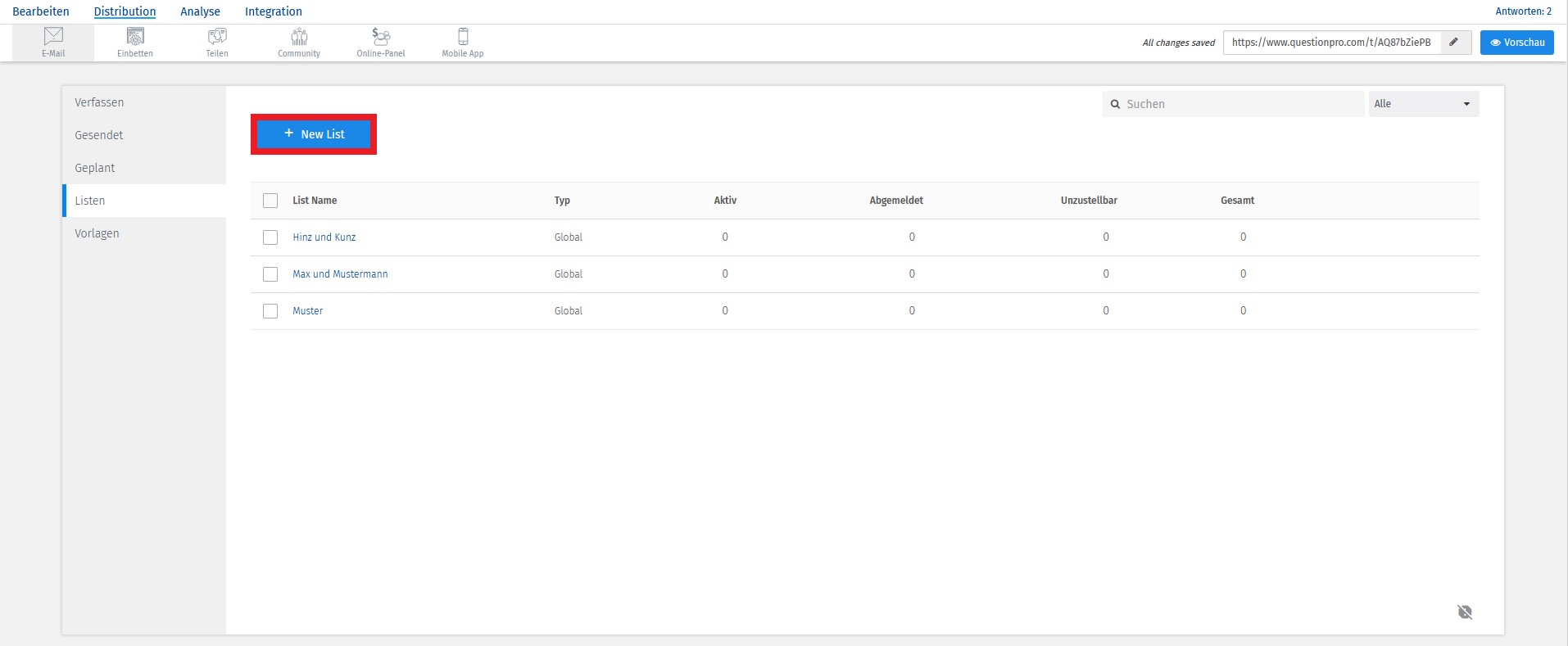Open Gesendet in the sidebar

(x=144, y=135)
